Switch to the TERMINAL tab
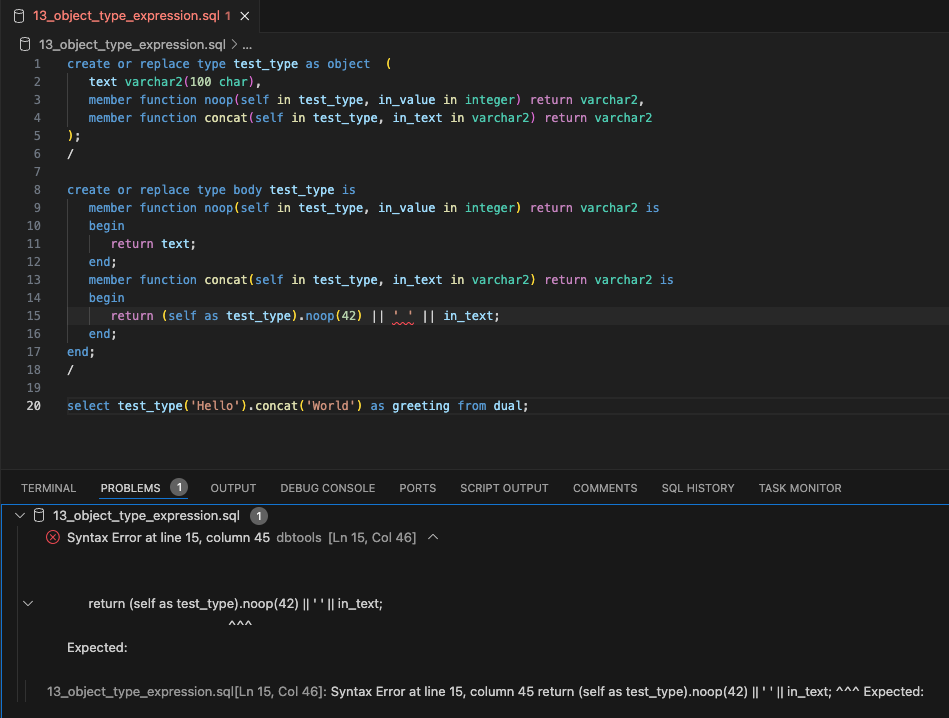 click(x=48, y=488)
